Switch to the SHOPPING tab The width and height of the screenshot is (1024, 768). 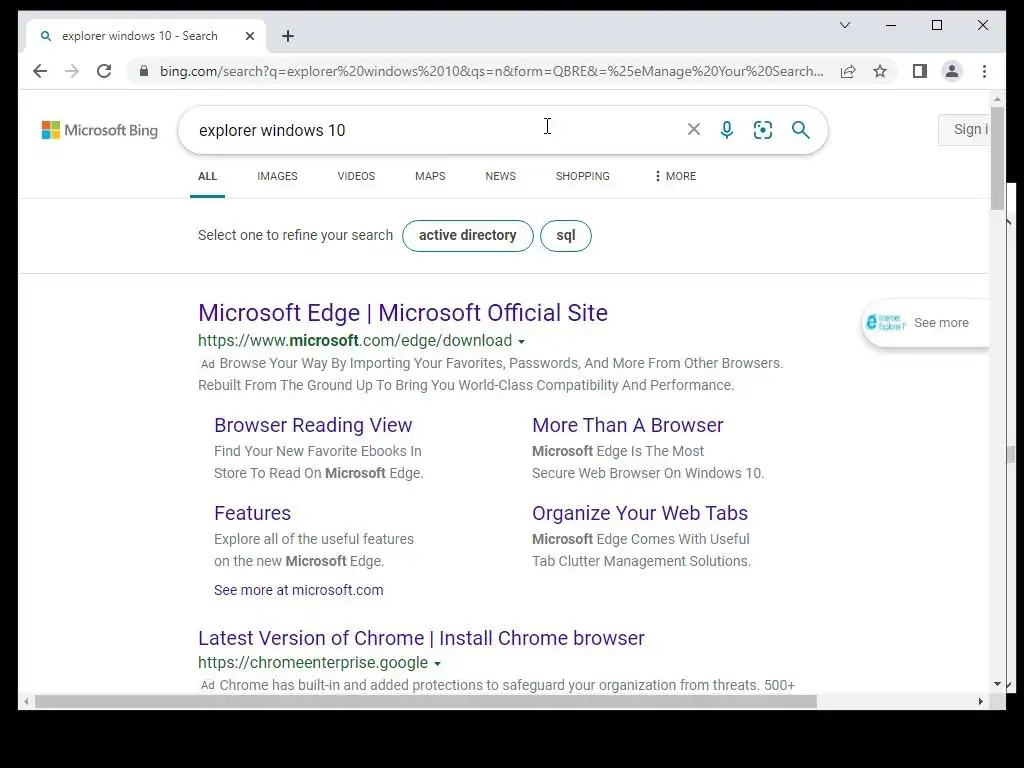pyautogui.click(x=583, y=176)
